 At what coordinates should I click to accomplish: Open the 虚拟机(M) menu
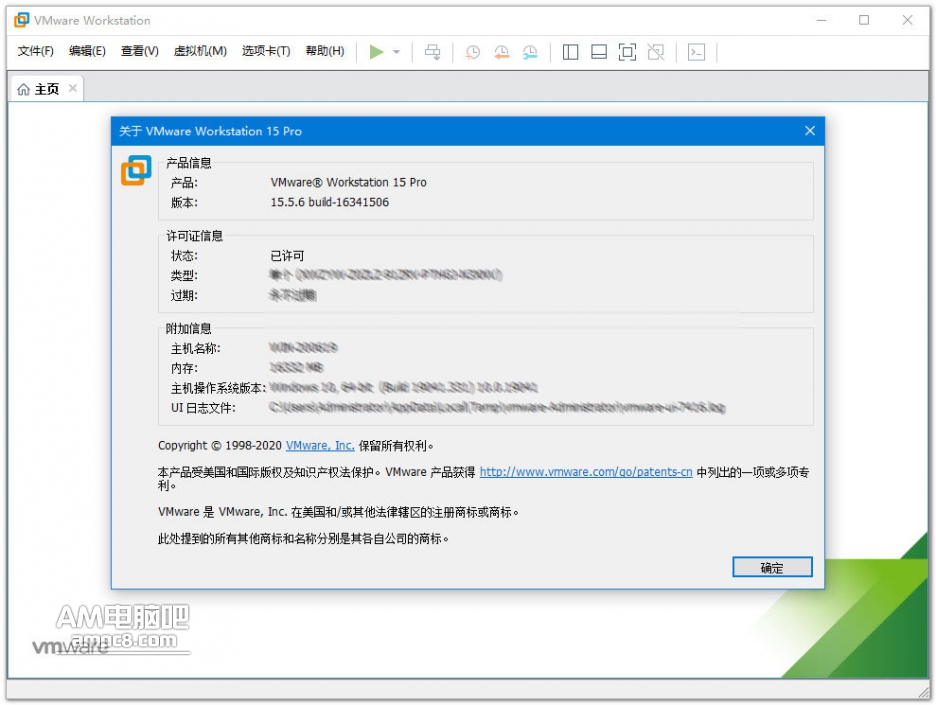(x=200, y=51)
